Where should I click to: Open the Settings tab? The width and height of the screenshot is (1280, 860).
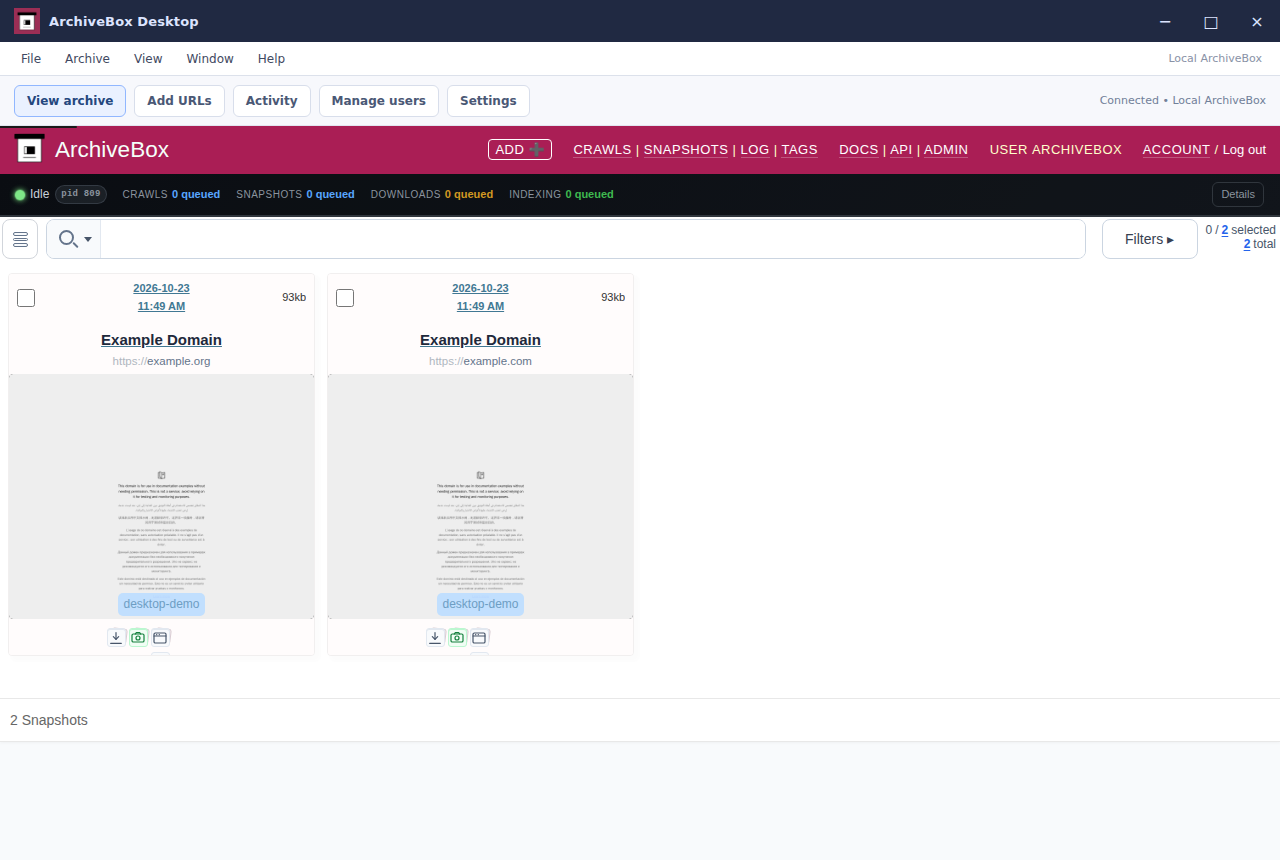(x=488, y=101)
